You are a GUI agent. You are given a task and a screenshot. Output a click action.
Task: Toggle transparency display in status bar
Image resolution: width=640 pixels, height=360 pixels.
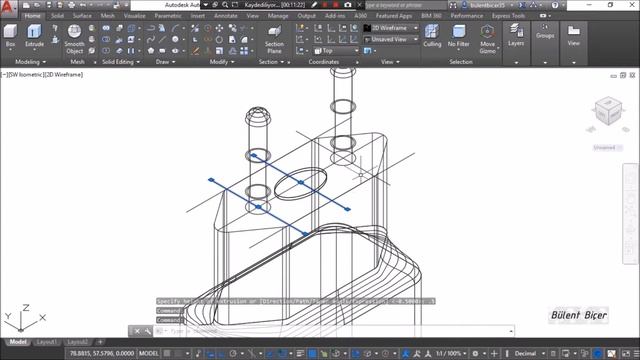pyautogui.click(x=312, y=353)
